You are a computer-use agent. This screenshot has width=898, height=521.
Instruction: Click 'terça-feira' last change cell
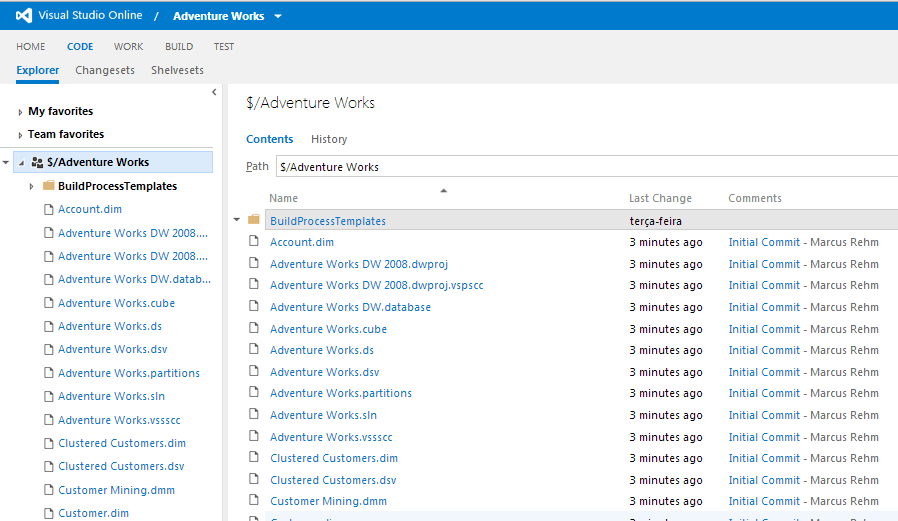tap(655, 221)
